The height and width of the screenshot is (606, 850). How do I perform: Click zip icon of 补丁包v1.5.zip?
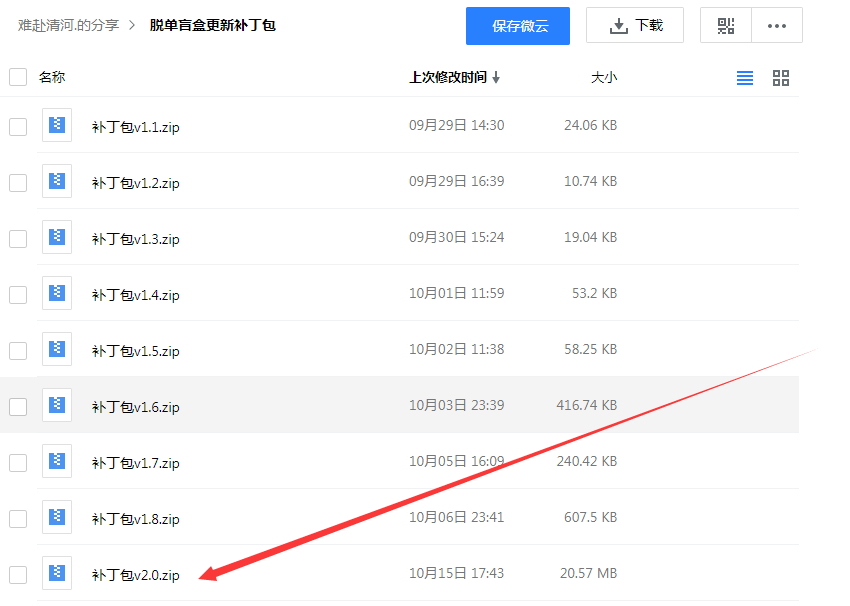point(57,349)
